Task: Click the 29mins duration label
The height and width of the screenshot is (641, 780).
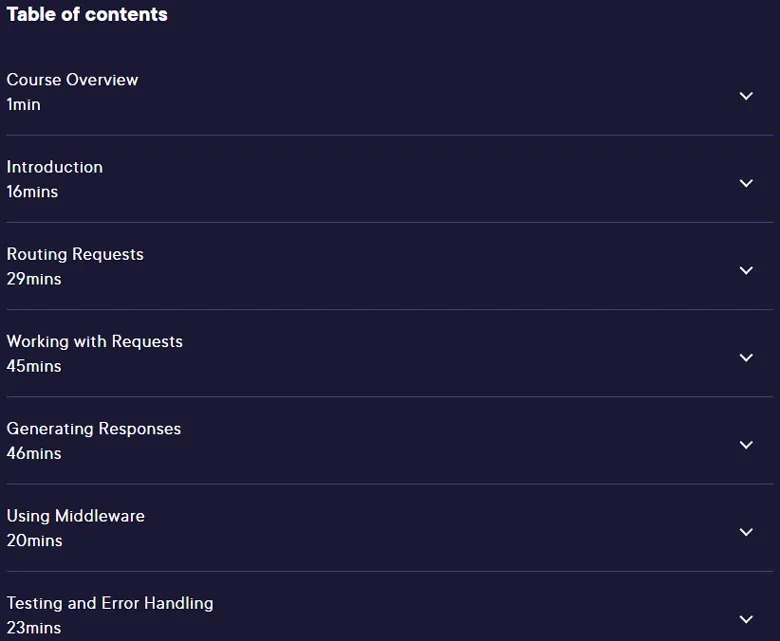Action: tap(34, 279)
